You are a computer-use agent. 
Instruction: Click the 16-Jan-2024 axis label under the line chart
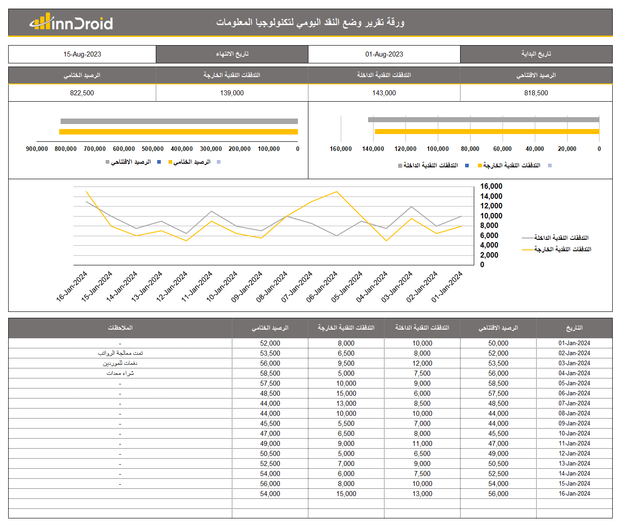72,287
